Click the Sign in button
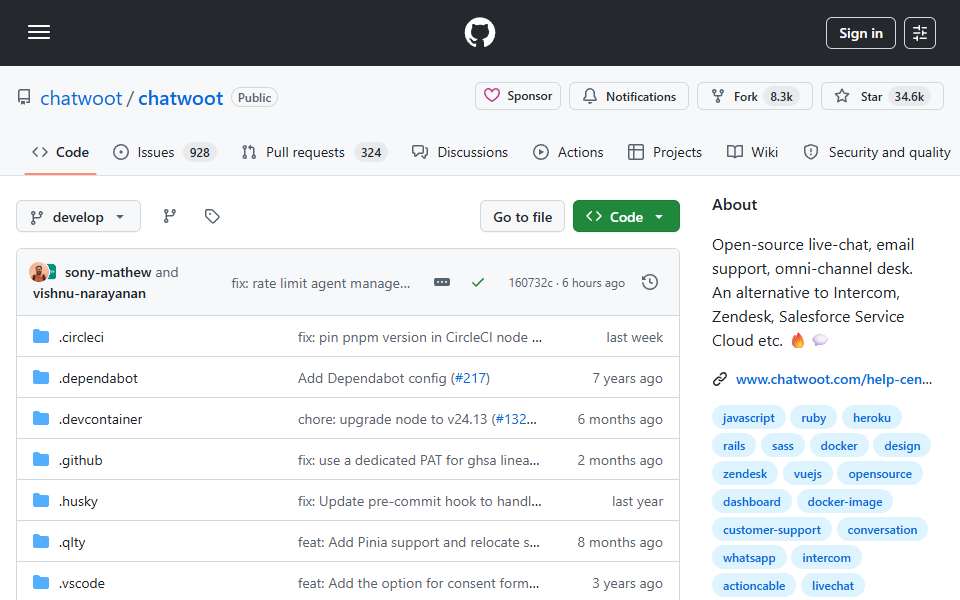 860,33
